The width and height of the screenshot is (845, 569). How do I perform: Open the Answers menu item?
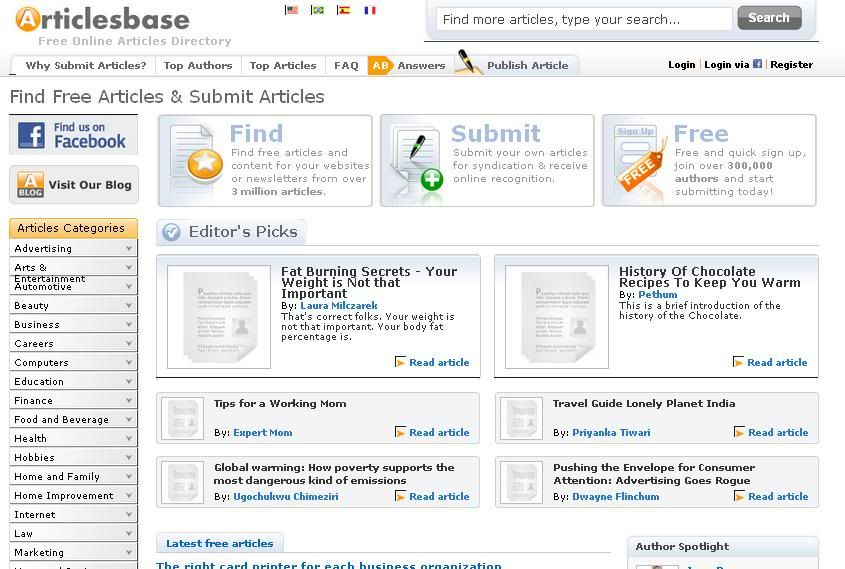coord(421,65)
